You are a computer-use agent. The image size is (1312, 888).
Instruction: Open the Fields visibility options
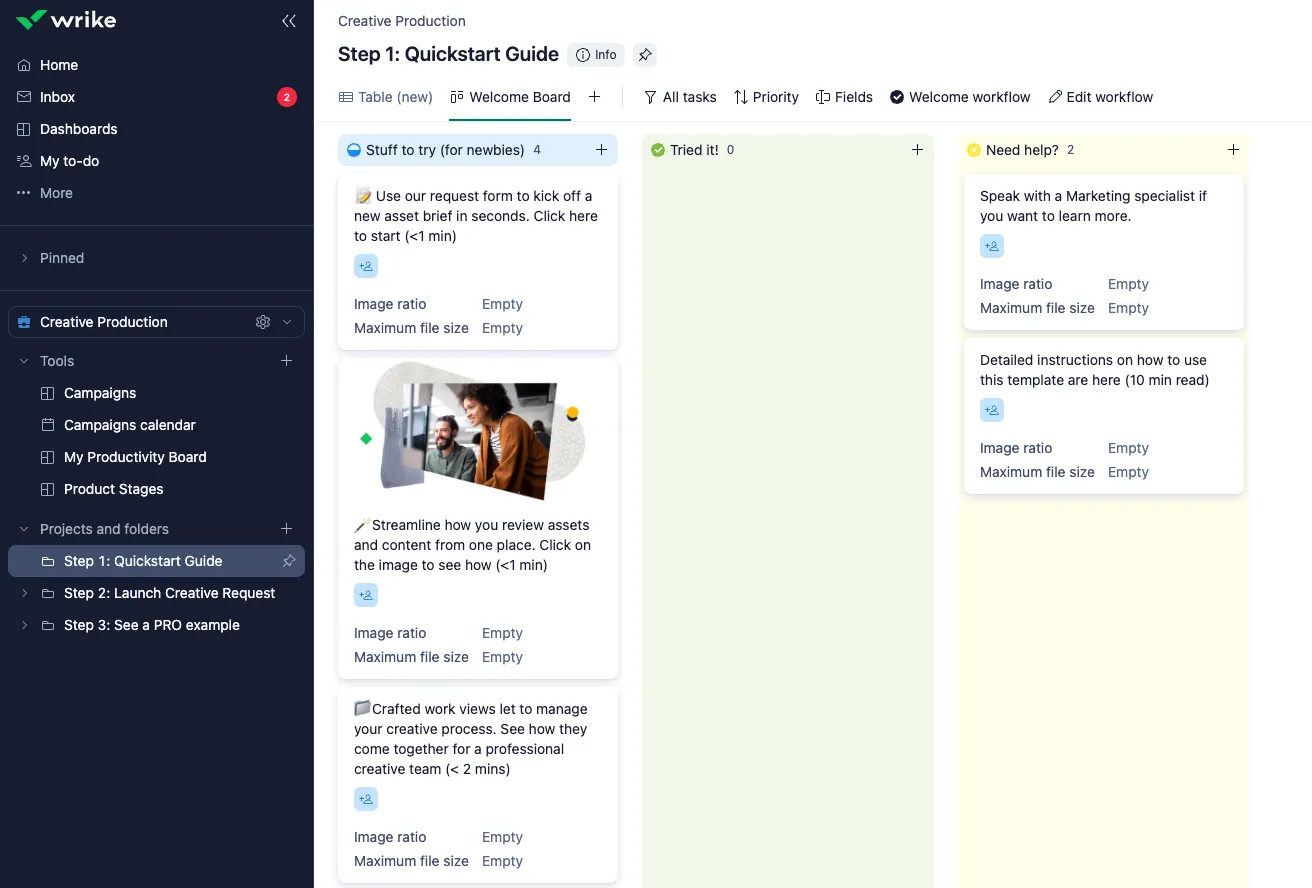(x=844, y=97)
